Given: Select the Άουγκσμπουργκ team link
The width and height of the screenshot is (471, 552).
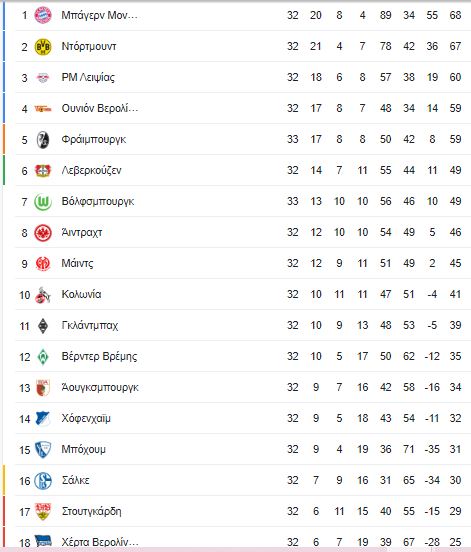Looking at the screenshot, I should (x=100, y=387).
